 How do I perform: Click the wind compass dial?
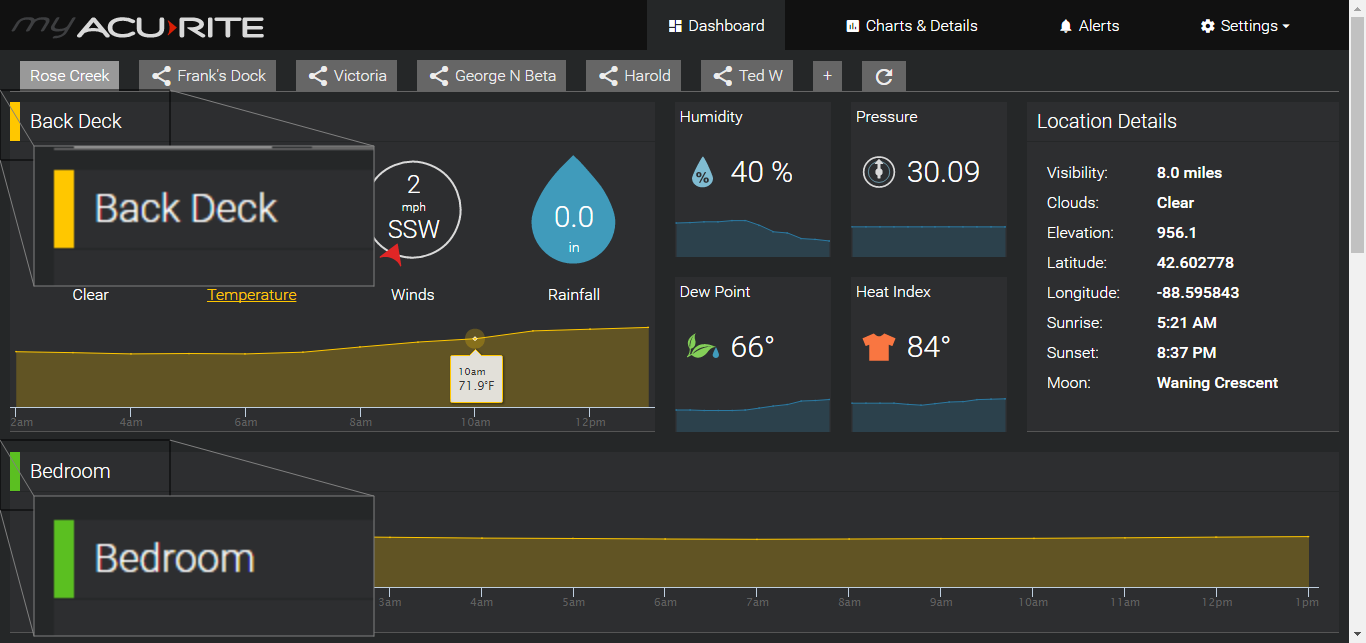point(414,210)
